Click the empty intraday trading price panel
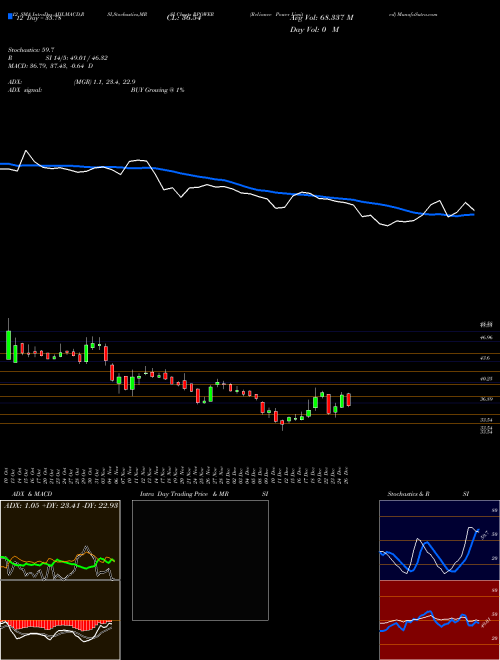This screenshot has width=500, height=660. point(200,560)
